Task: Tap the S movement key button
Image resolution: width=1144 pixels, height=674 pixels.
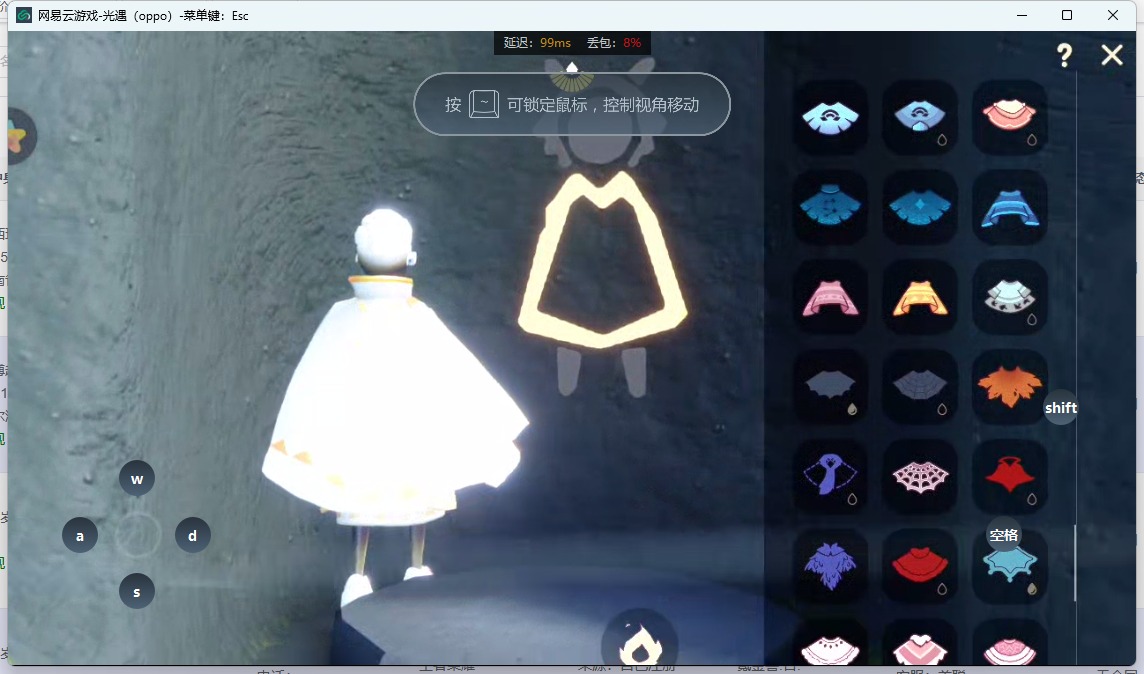Action: [x=136, y=592]
